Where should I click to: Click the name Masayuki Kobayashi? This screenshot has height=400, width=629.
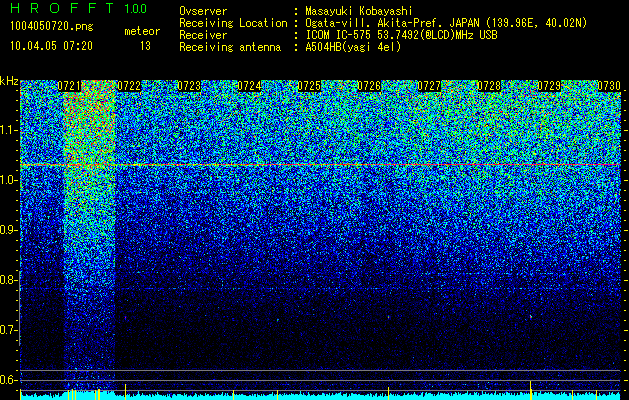pos(359,11)
